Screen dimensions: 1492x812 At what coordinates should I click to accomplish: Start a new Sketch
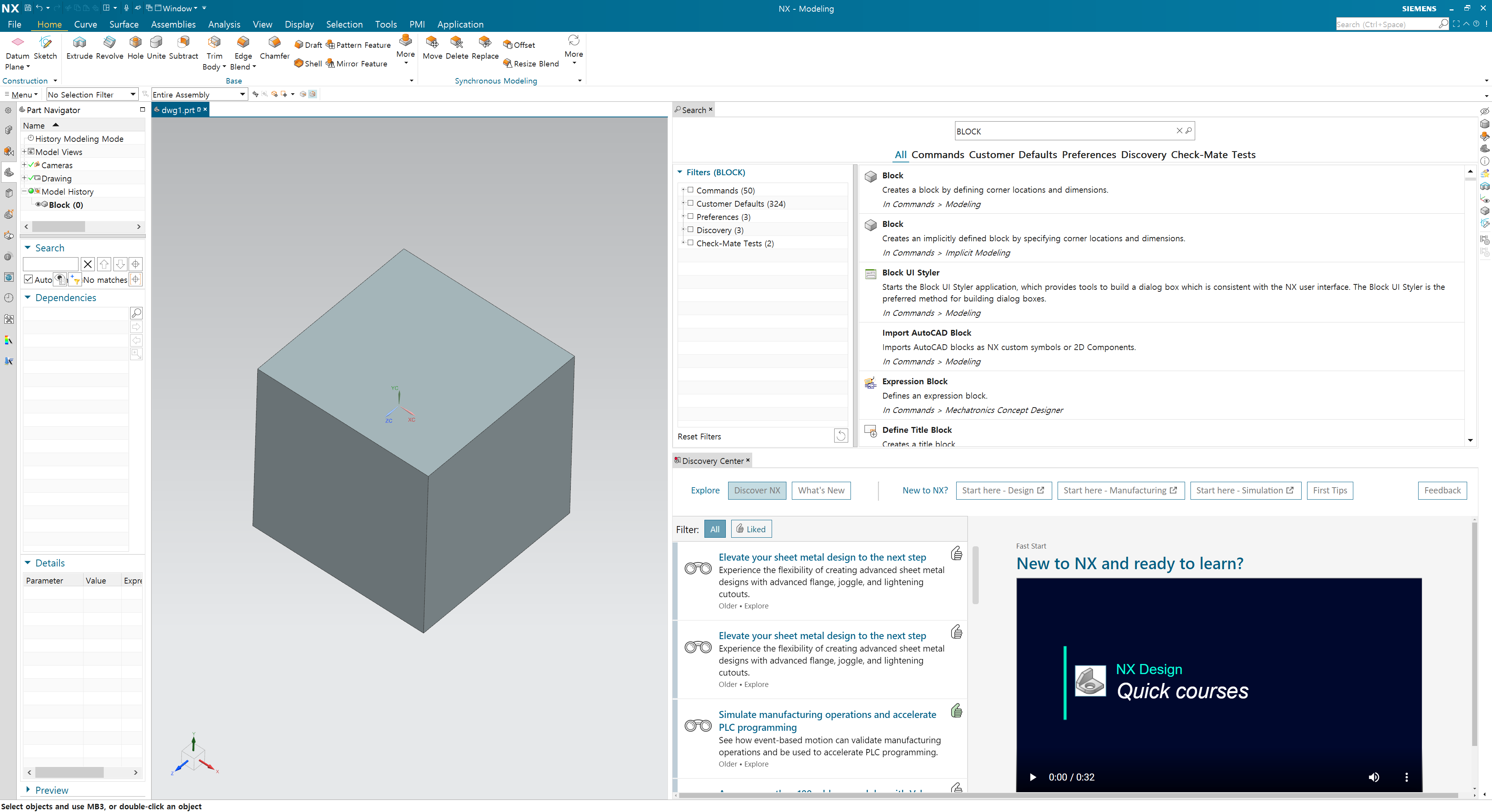45,47
